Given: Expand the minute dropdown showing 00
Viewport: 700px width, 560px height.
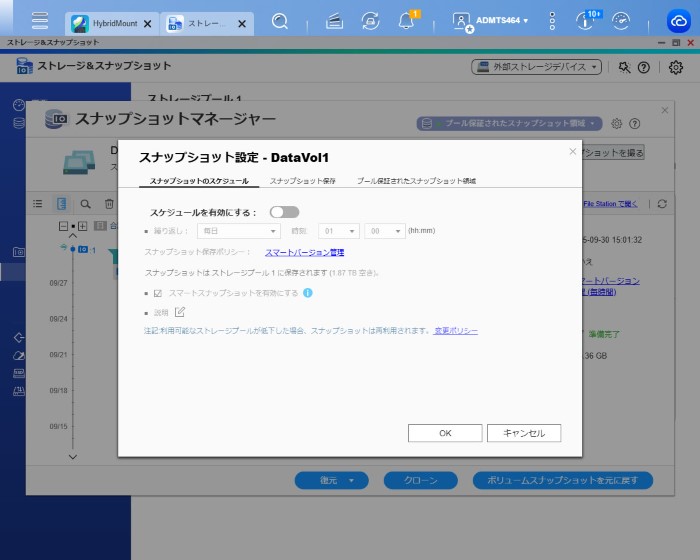Looking at the screenshot, I should (384, 231).
